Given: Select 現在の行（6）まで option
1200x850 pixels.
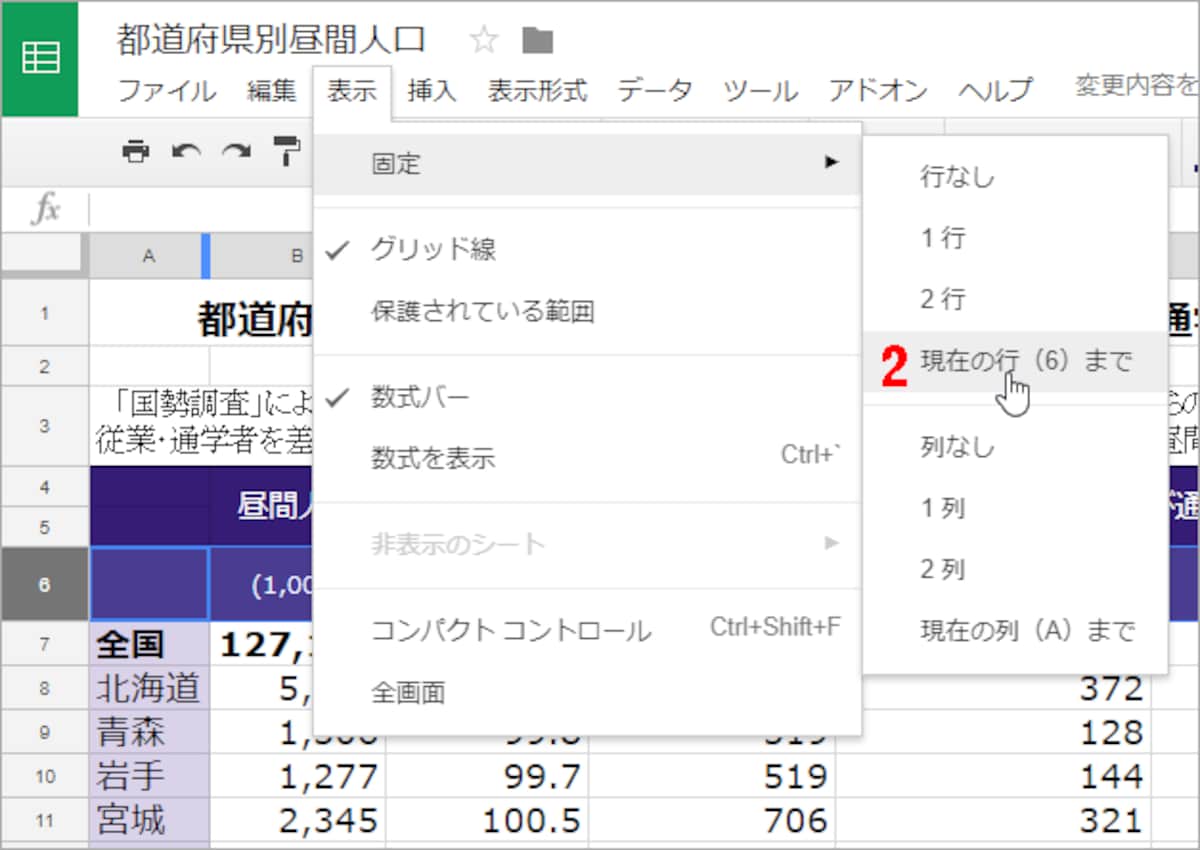Looking at the screenshot, I should pos(1015,361).
